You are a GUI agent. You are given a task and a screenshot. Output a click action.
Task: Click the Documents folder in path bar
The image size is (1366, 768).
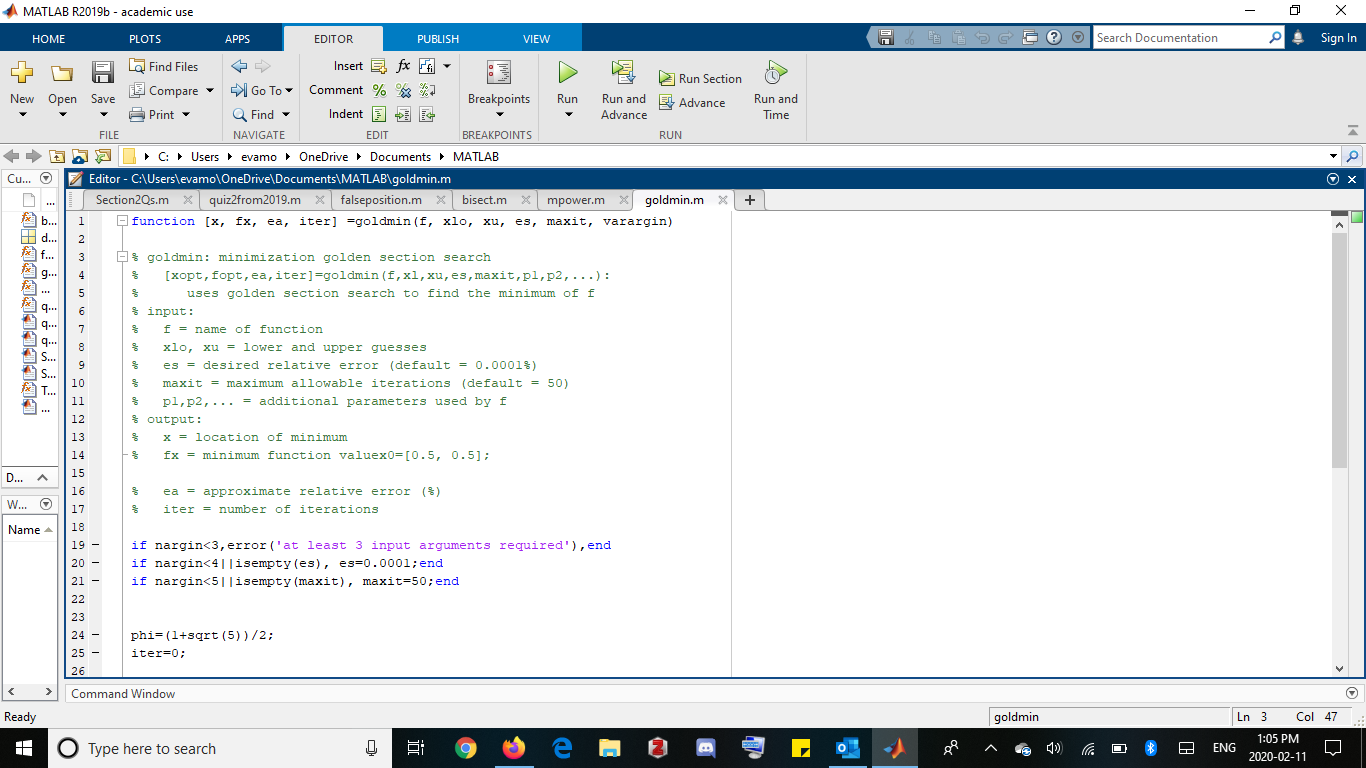click(400, 156)
